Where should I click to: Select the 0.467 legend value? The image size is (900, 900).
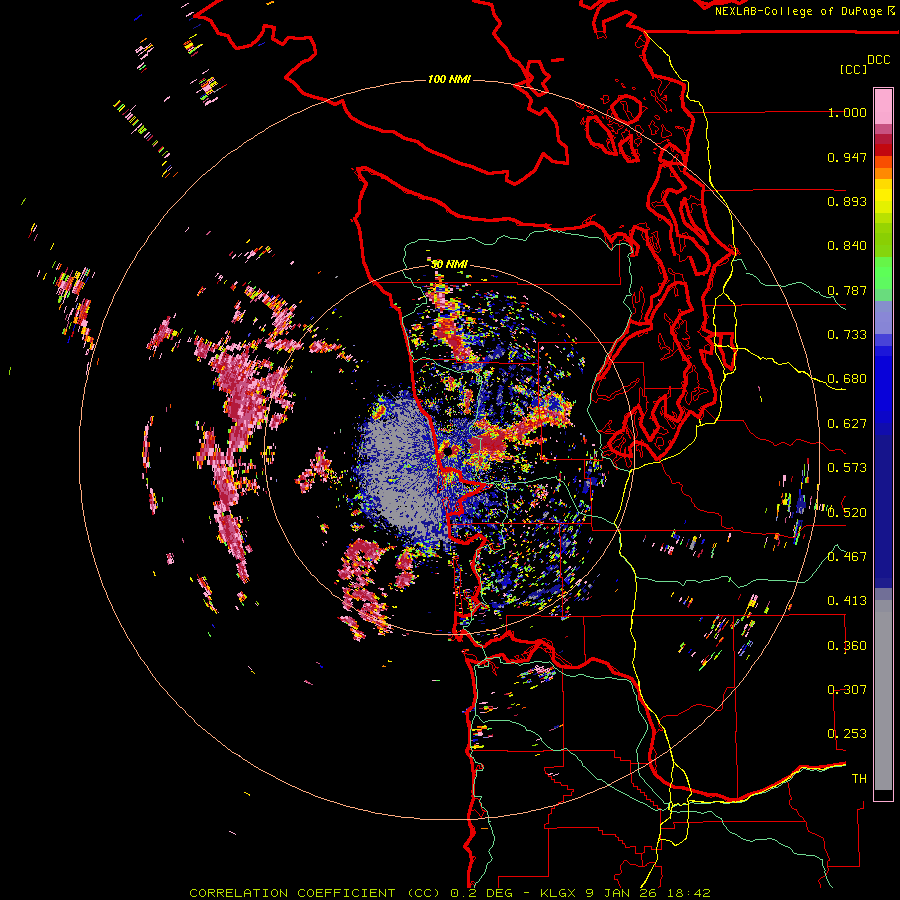(847, 557)
